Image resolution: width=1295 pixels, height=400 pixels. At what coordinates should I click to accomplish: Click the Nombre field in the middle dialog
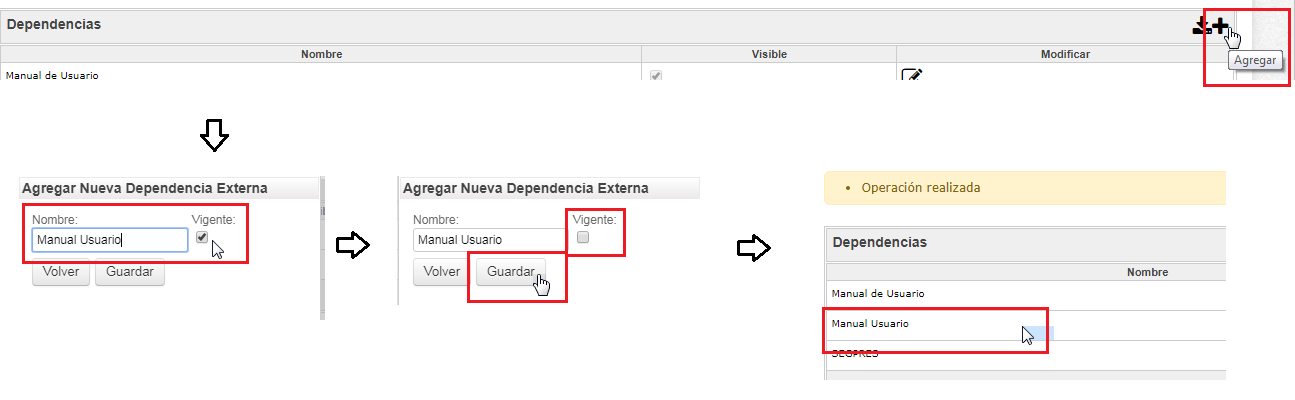pyautogui.click(x=489, y=240)
